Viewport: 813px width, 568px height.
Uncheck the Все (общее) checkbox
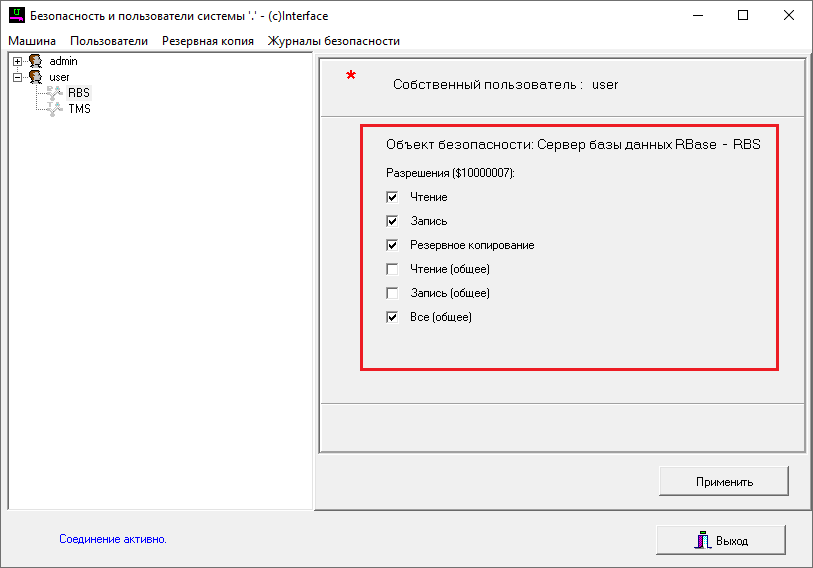(x=392, y=317)
